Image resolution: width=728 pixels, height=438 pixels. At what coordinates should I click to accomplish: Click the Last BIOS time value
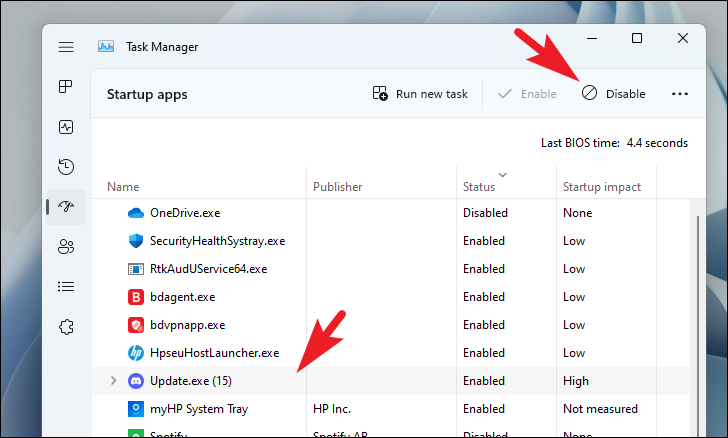tap(657, 143)
